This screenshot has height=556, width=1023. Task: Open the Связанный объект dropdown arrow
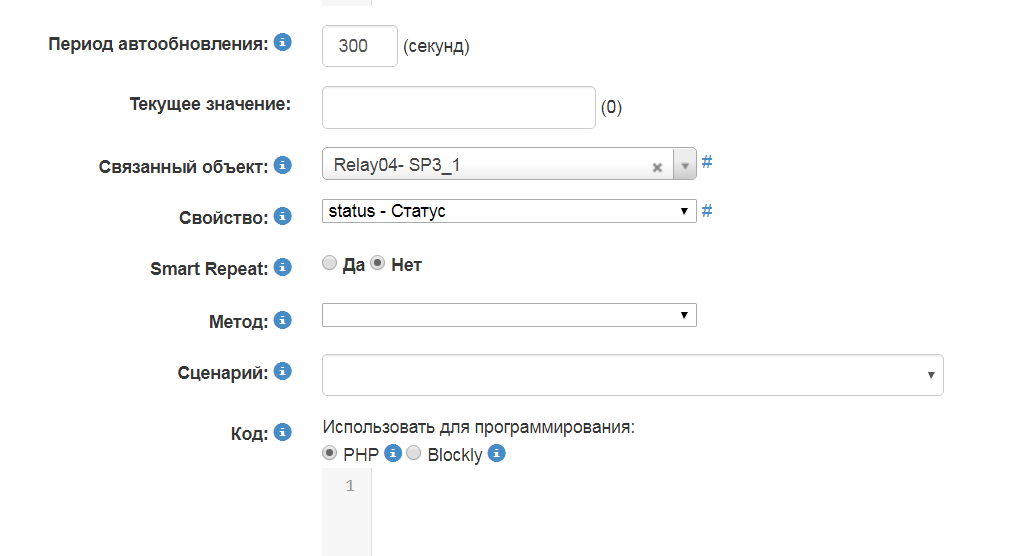coord(685,165)
